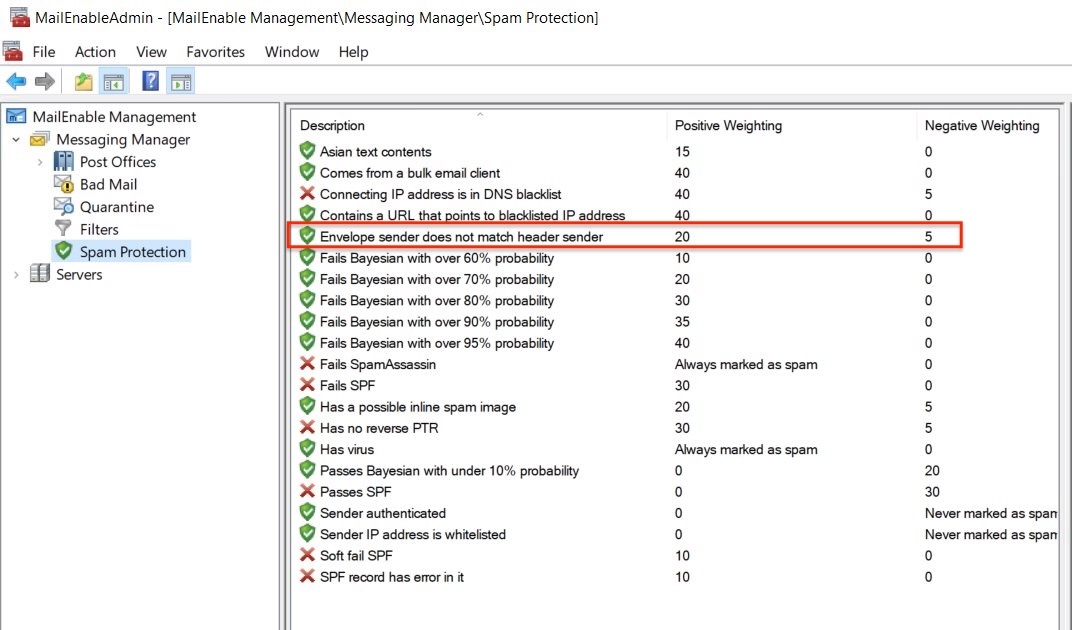The width and height of the screenshot is (1072, 630).
Task: Click red X icon beside Fails SpamAssassin
Action: coord(307,364)
